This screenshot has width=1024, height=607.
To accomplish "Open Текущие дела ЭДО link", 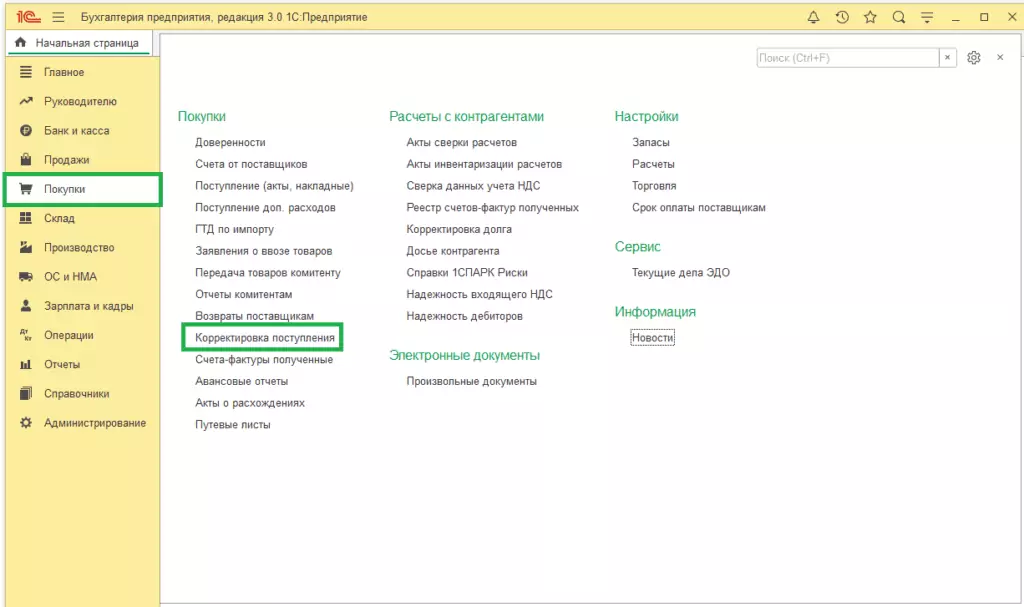I will pyautogui.click(x=680, y=273).
